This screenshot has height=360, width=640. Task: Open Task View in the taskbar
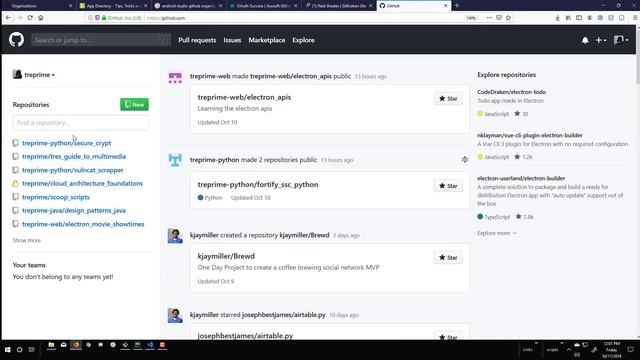(x=31, y=350)
